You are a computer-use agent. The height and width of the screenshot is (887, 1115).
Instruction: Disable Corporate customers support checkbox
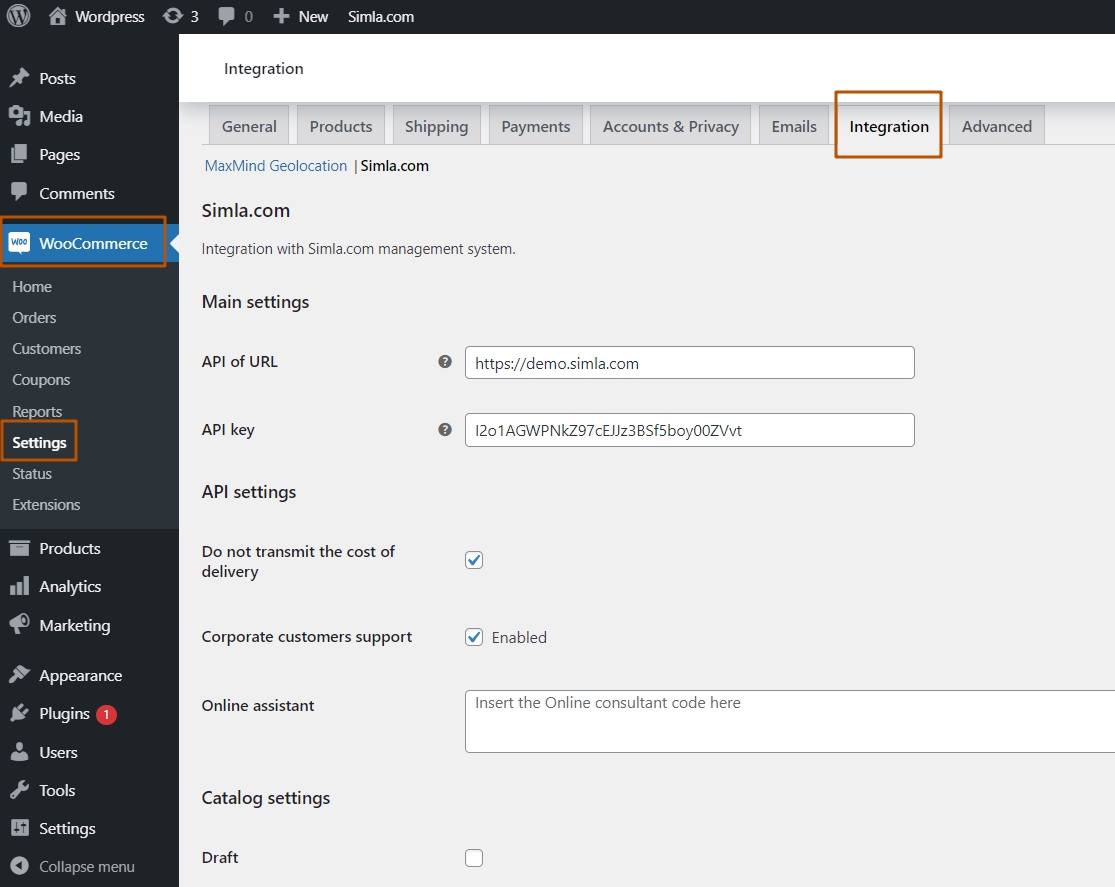tap(474, 637)
